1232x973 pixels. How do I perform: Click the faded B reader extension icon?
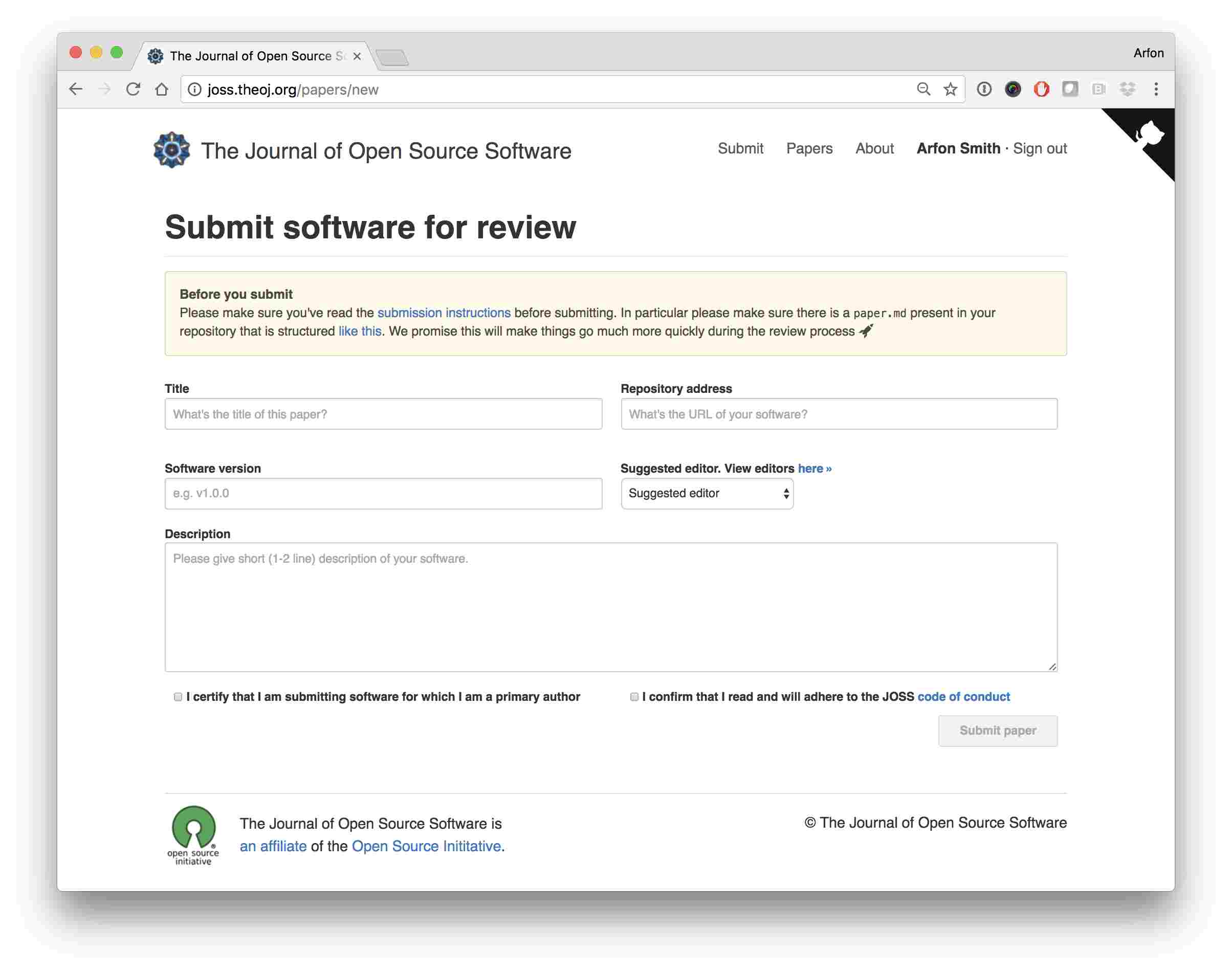[x=1098, y=89]
